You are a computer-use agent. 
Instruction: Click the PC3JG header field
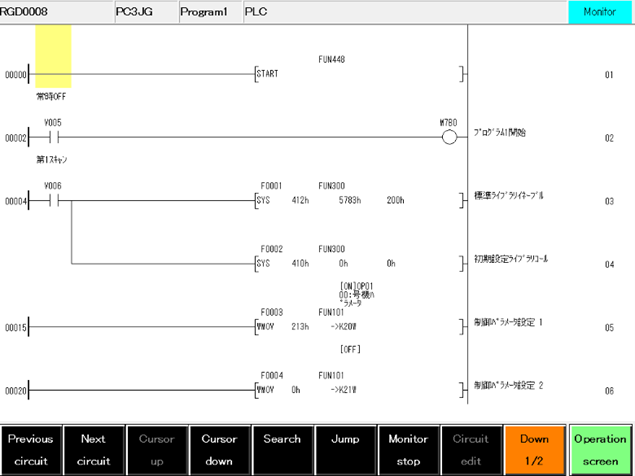(142, 12)
